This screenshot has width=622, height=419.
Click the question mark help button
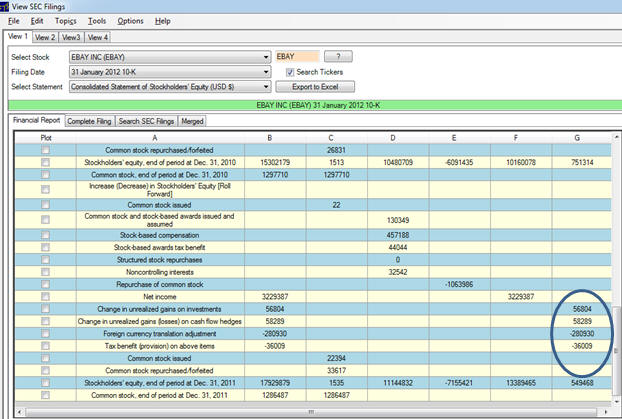tap(338, 57)
